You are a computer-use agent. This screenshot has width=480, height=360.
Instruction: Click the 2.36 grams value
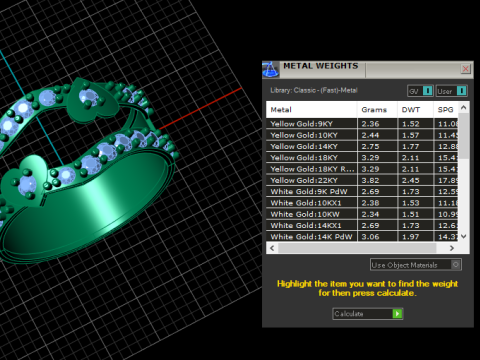point(370,124)
